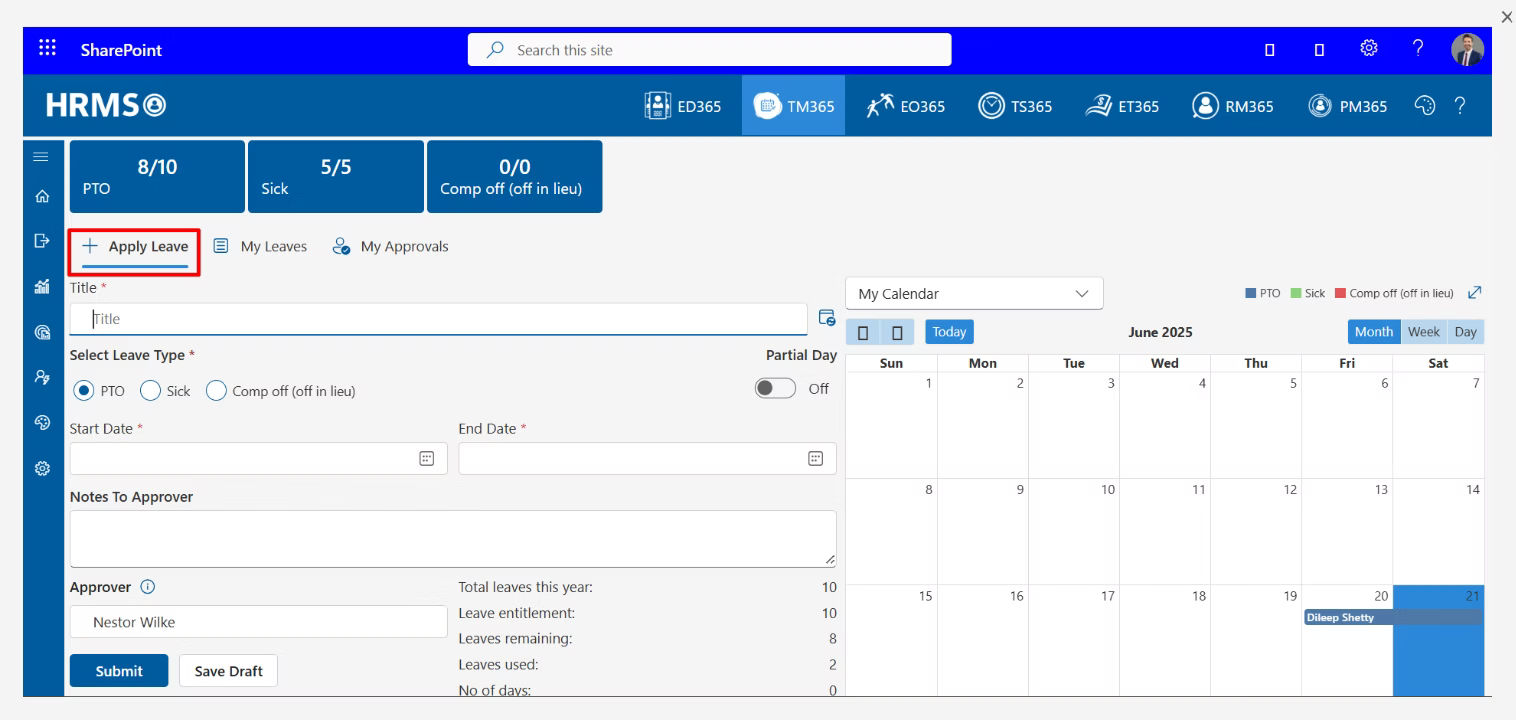Toggle the Partial Day switch
Viewport: 1516px width, 720px height.
[775, 389]
